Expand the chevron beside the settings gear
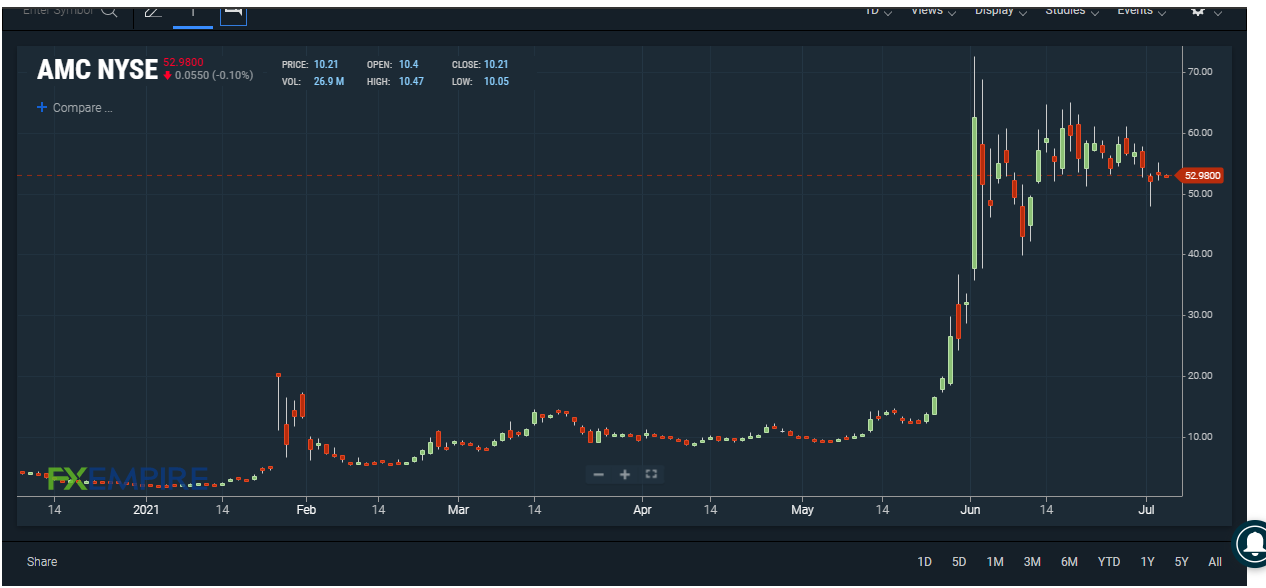The height and width of the screenshot is (588, 1266). click(x=1219, y=12)
